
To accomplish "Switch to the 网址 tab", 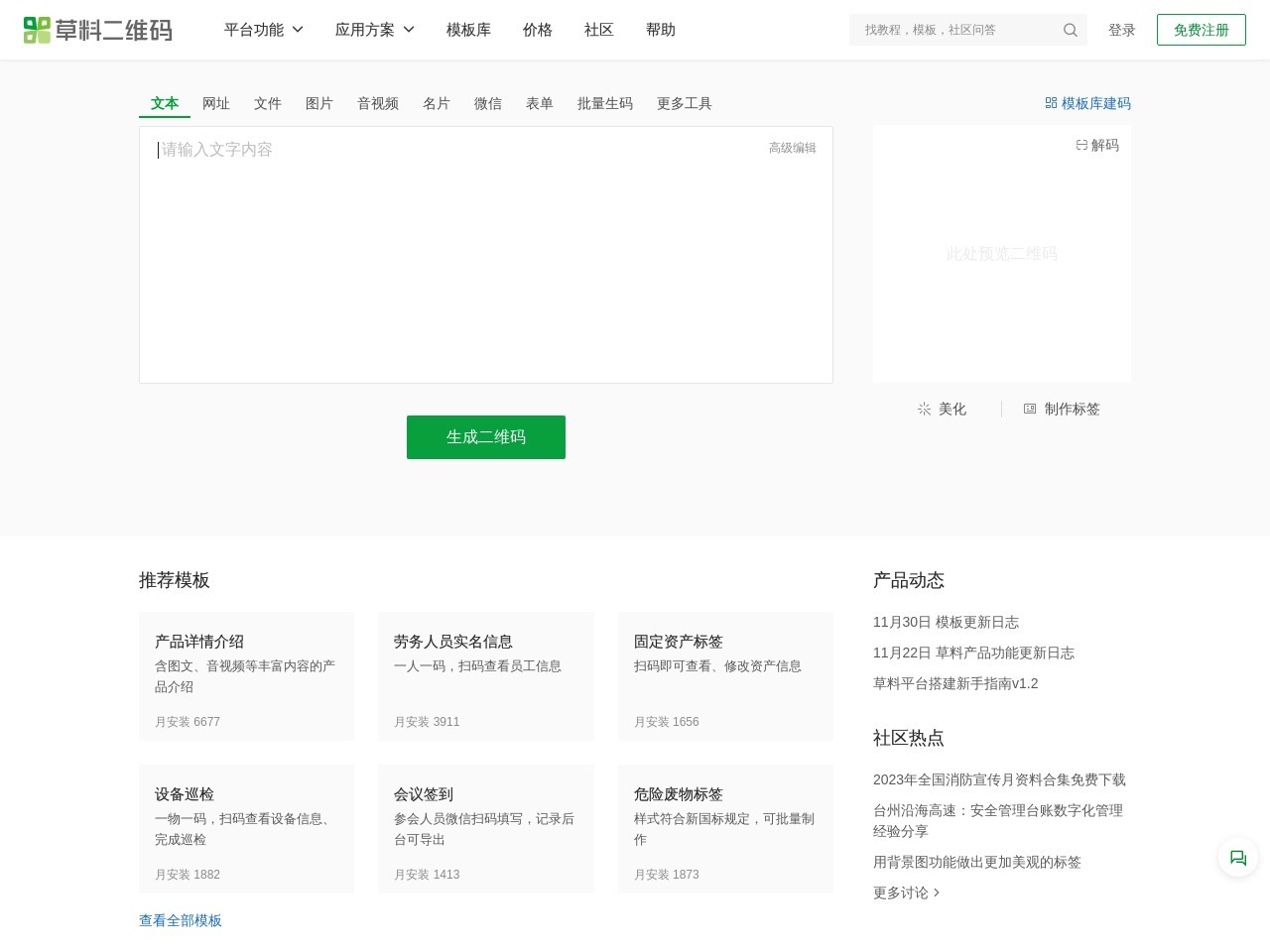I will 215,103.
